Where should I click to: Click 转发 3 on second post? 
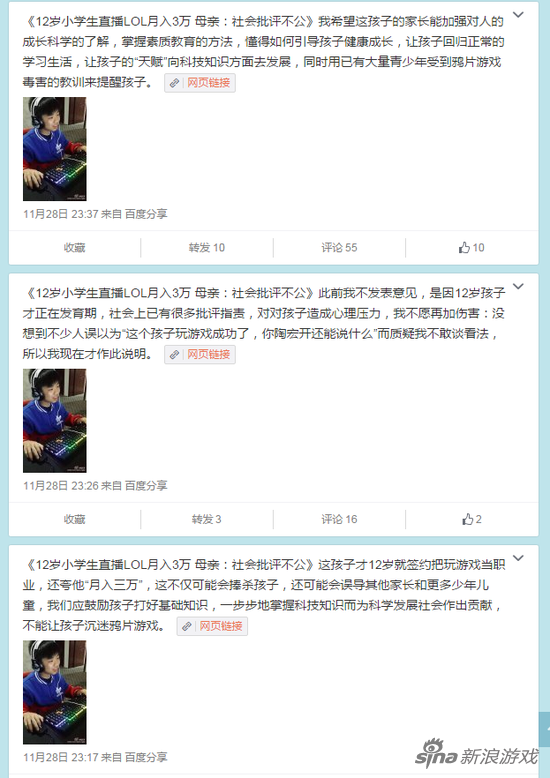206,519
